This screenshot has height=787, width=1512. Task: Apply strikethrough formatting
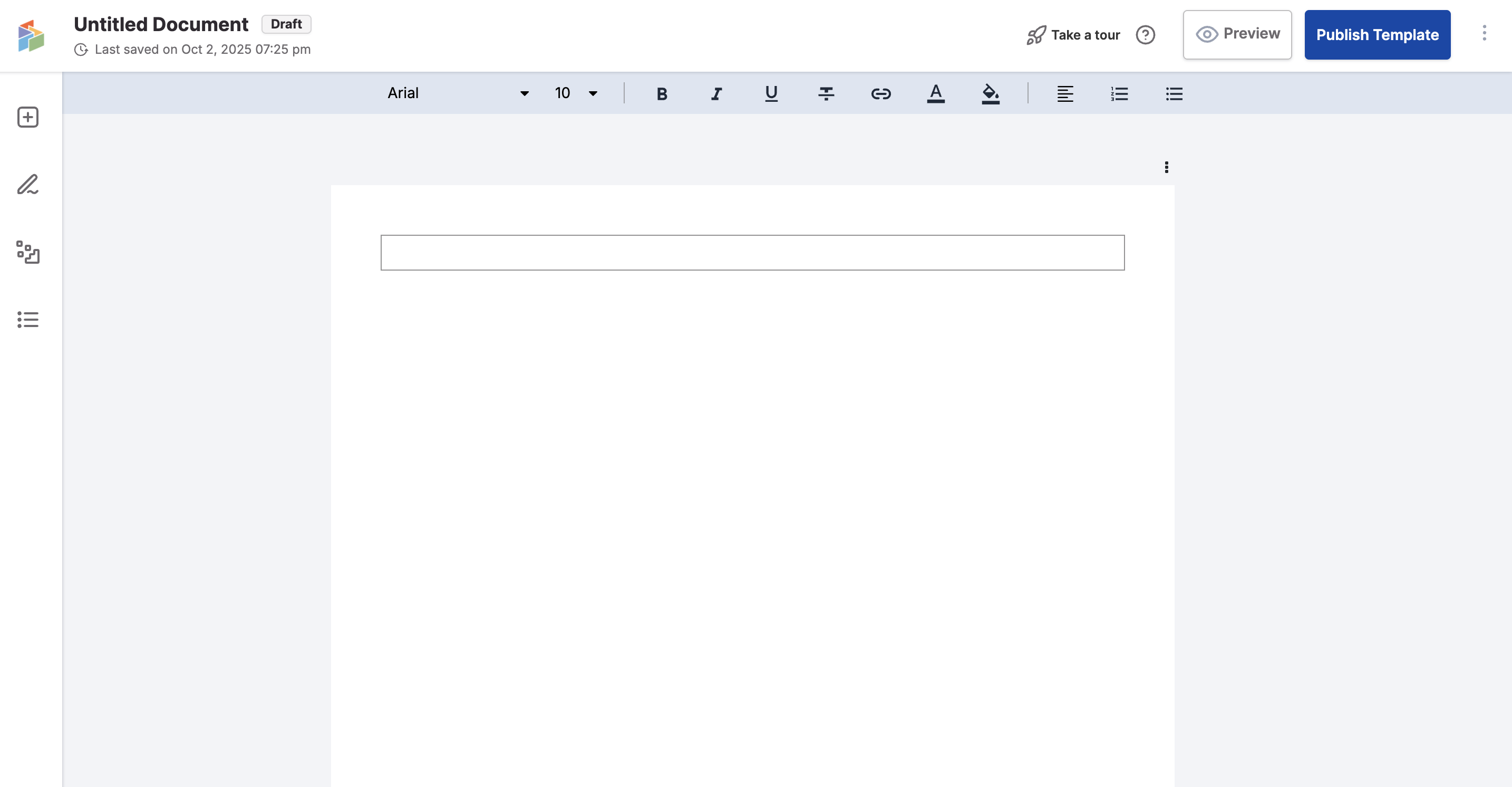826,93
